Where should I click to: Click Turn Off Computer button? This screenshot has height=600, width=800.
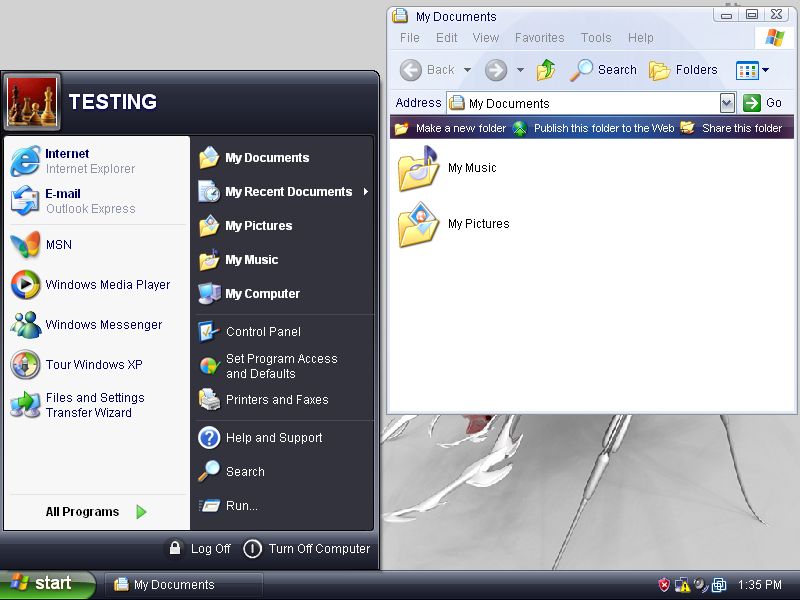[x=307, y=548]
